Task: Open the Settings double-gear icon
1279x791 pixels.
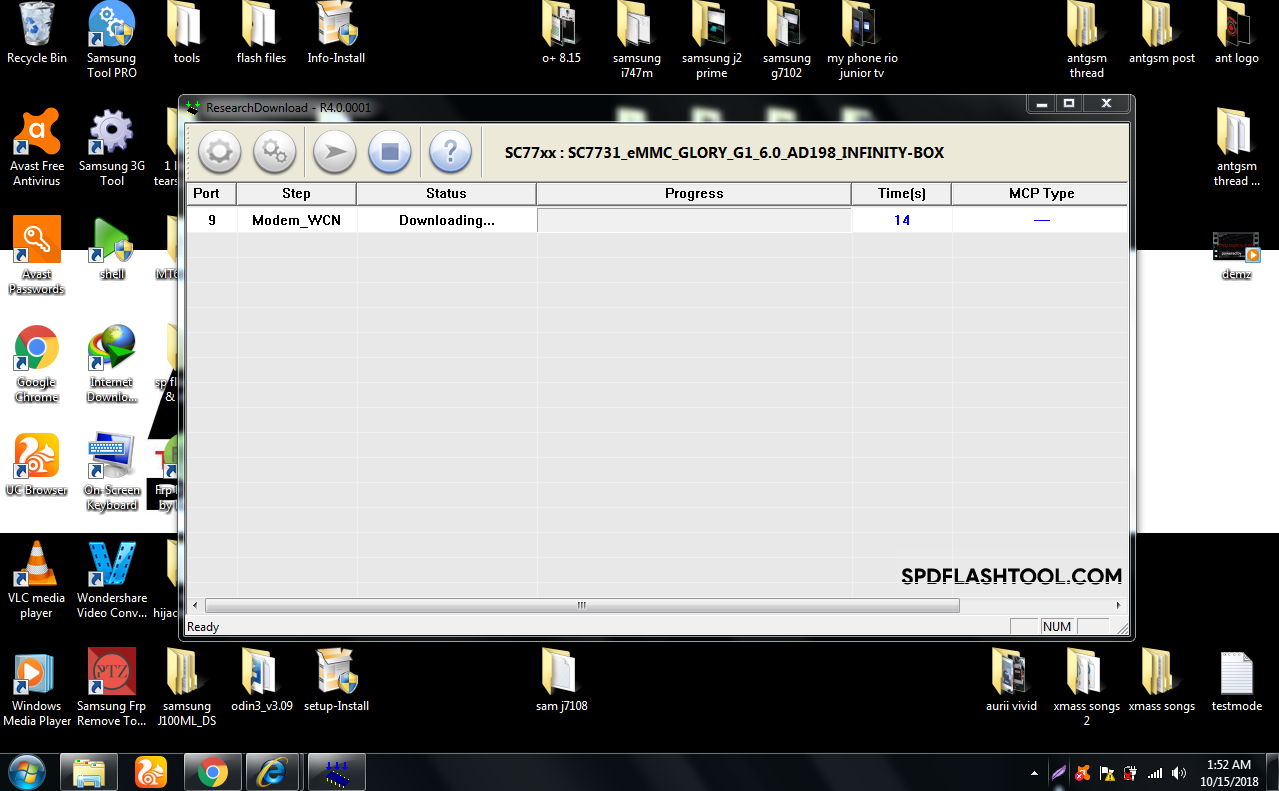Action: (x=275, y=152)
